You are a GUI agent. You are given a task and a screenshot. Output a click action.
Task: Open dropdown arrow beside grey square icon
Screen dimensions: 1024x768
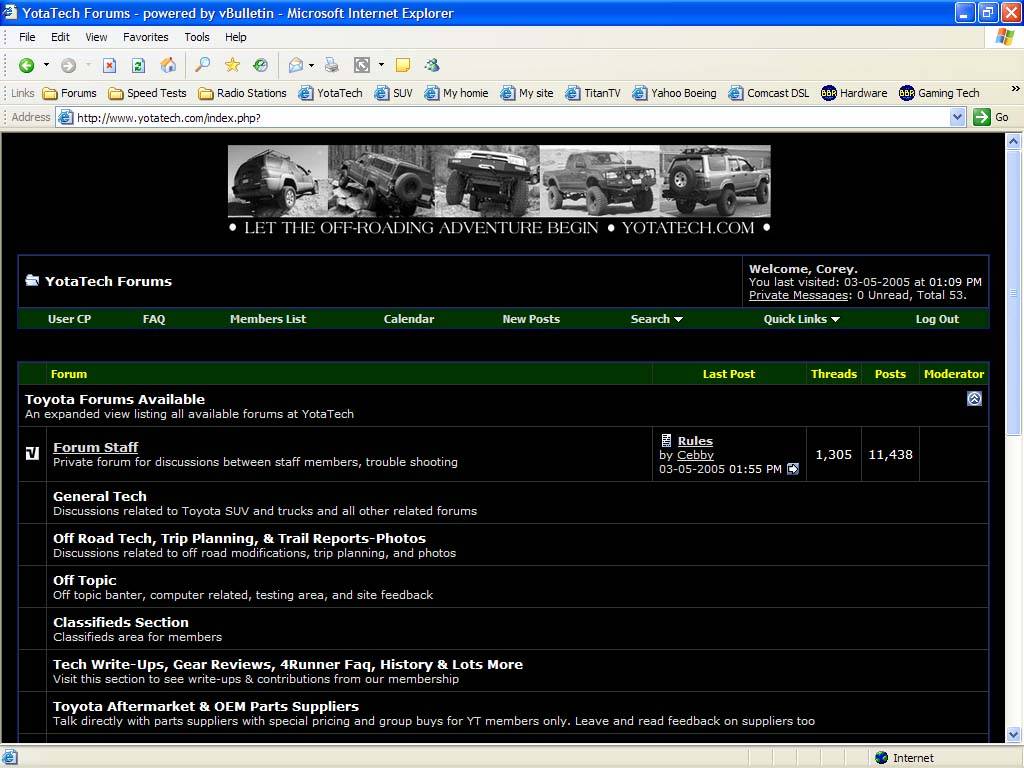(x=381, y=65)
